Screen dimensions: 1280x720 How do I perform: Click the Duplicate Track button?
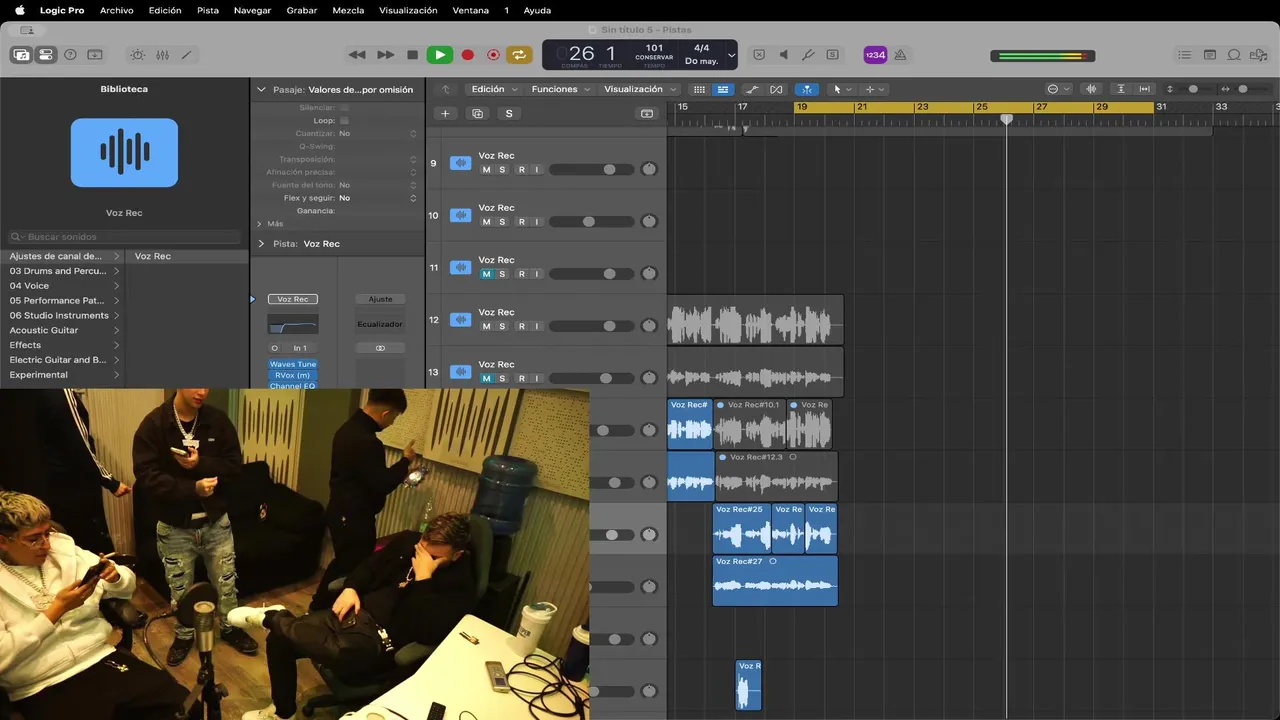tap(477, 114)
